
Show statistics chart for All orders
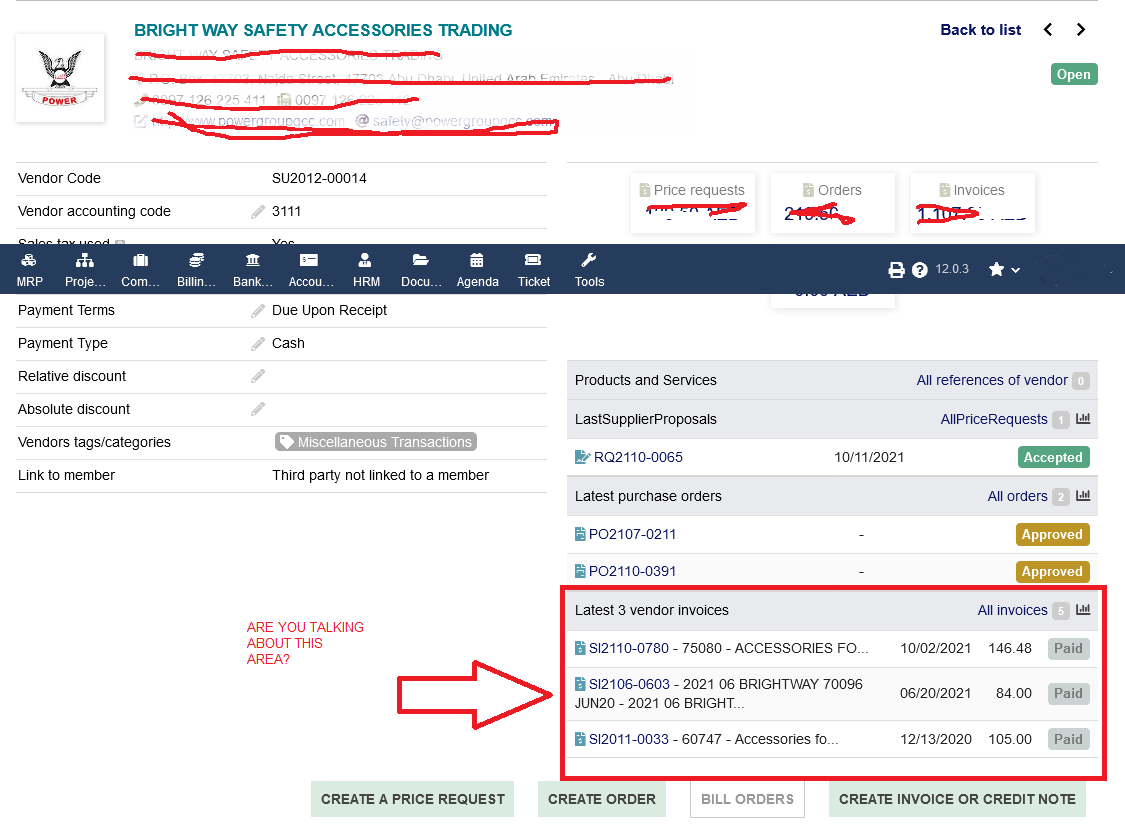pos(1083,496)
